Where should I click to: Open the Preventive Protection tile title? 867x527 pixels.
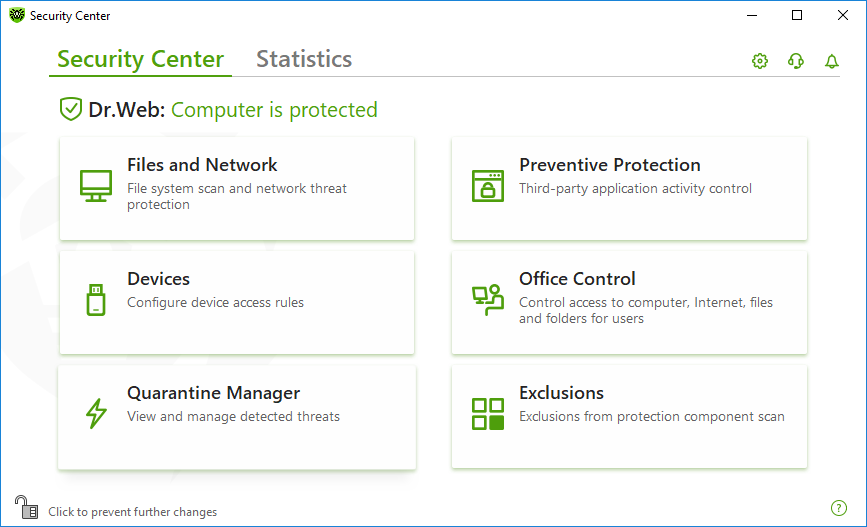coord(610,165)
